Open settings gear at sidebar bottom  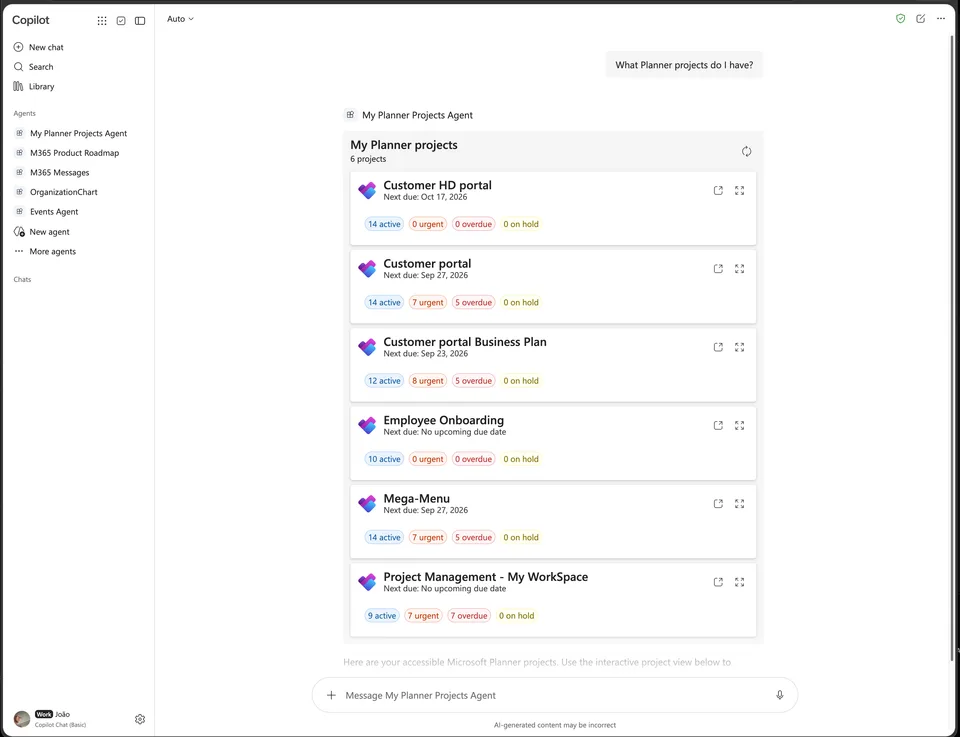[x=140, y=719]
